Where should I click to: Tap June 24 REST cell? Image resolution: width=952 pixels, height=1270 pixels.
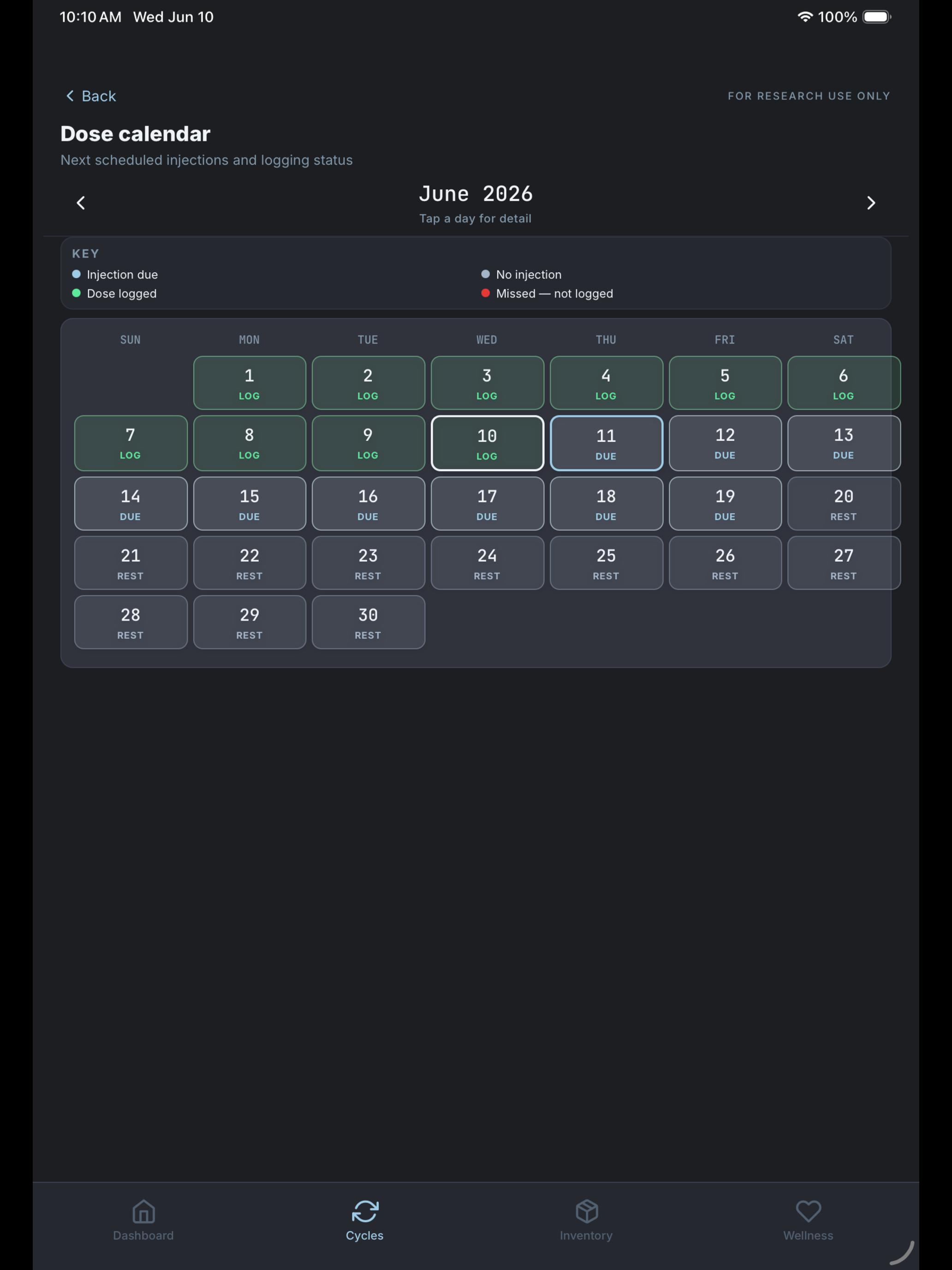487,563
